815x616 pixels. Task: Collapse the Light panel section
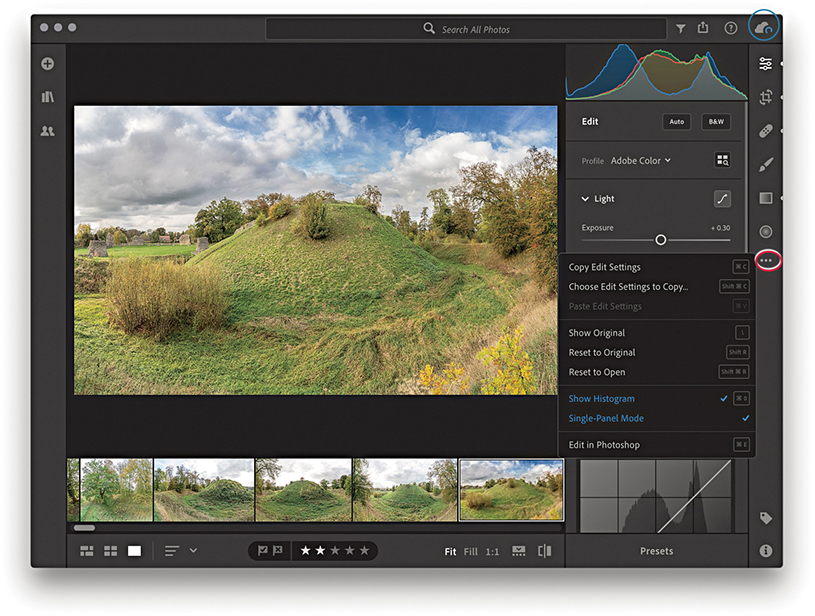point(586,199)
